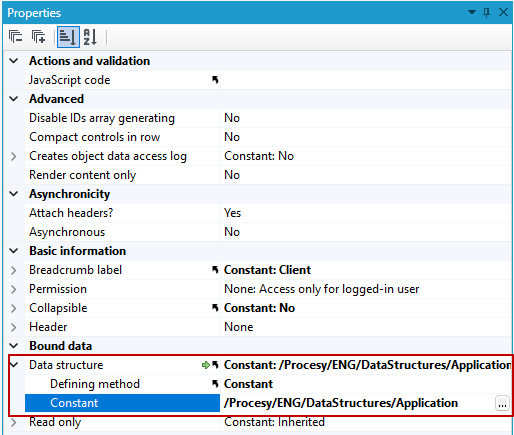
Task: Toggle the categorized view toolbar button
Action: pyautogui.click(x=68, y=37)
